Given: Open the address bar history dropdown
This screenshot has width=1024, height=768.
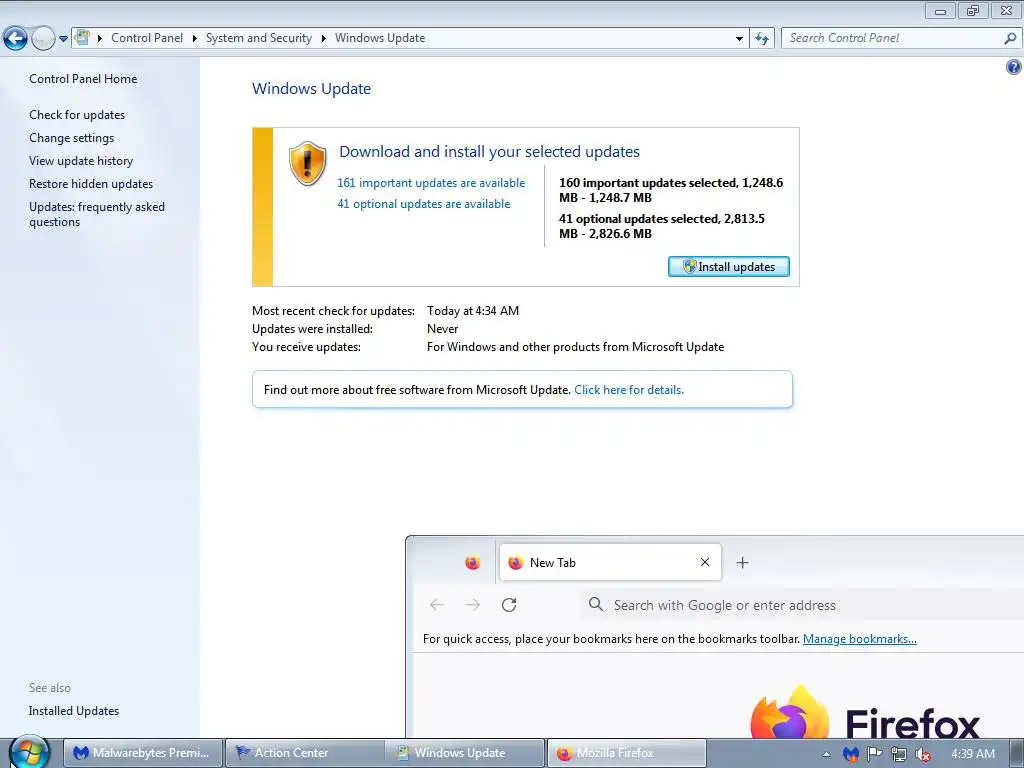Looking at the screenshot, I should [739, 39].
